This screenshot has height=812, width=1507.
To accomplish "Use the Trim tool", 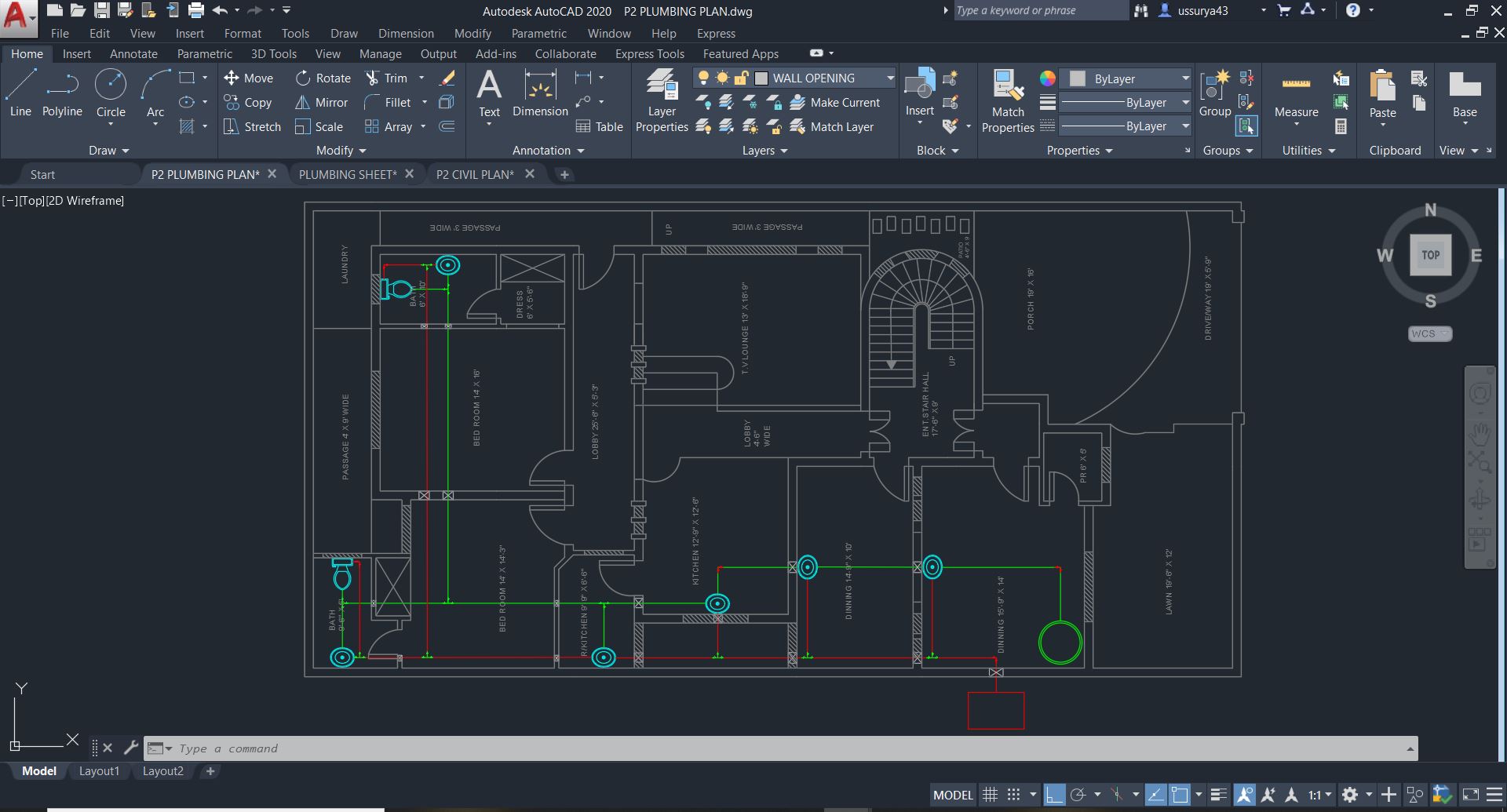I will (386, 78).
